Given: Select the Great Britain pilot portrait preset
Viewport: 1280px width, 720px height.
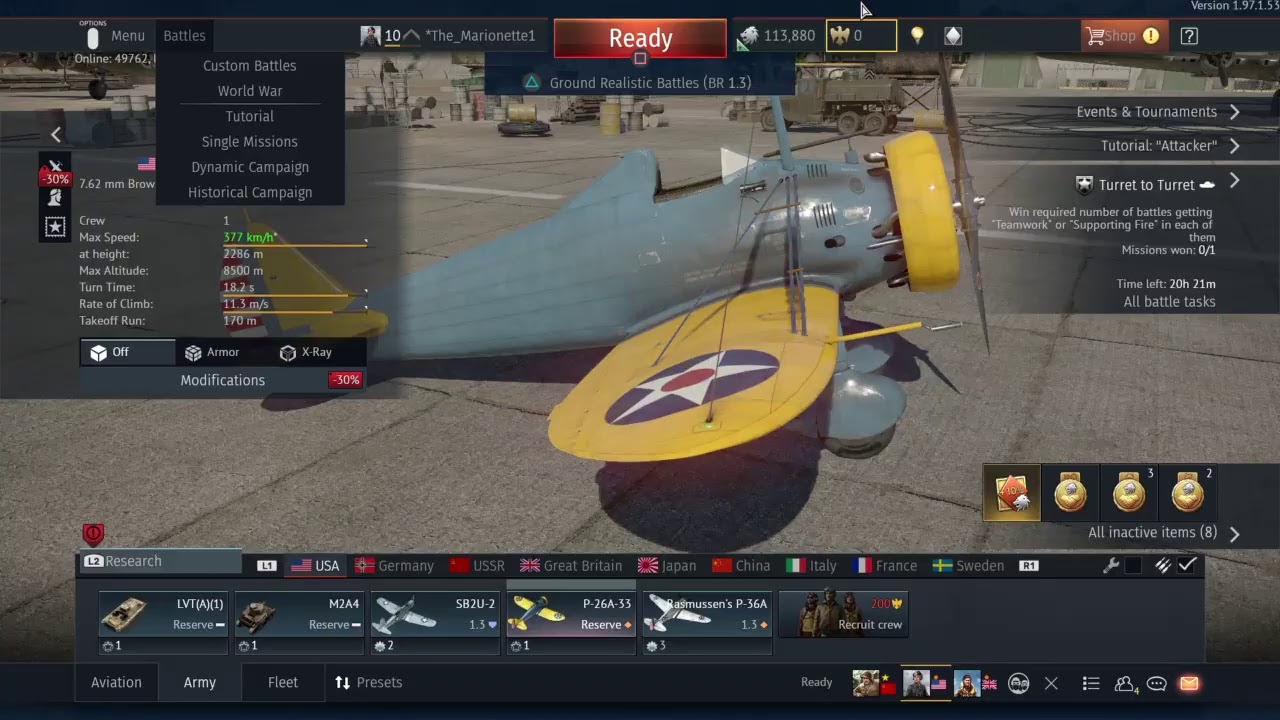Looking at the screenshot, I should 975,683.
